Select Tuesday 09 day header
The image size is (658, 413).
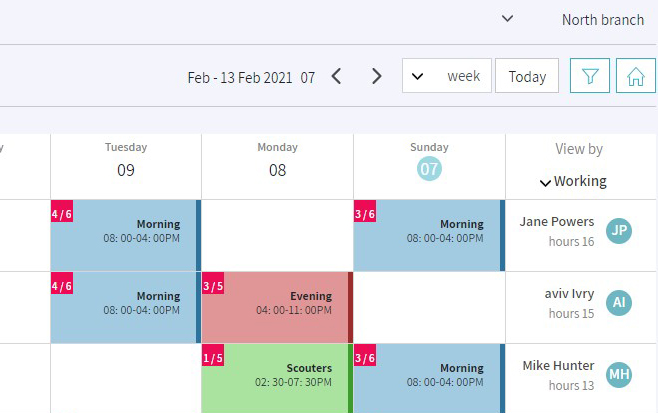(126, 162)
